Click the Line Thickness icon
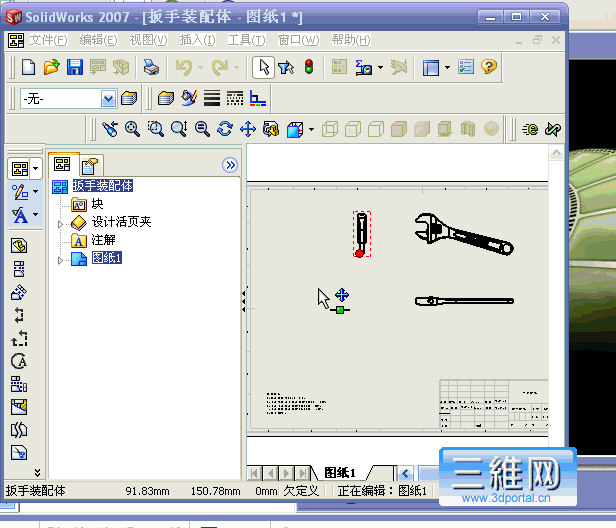The height and width of the screenshot is (528, 616). click(x=212, y=98)
